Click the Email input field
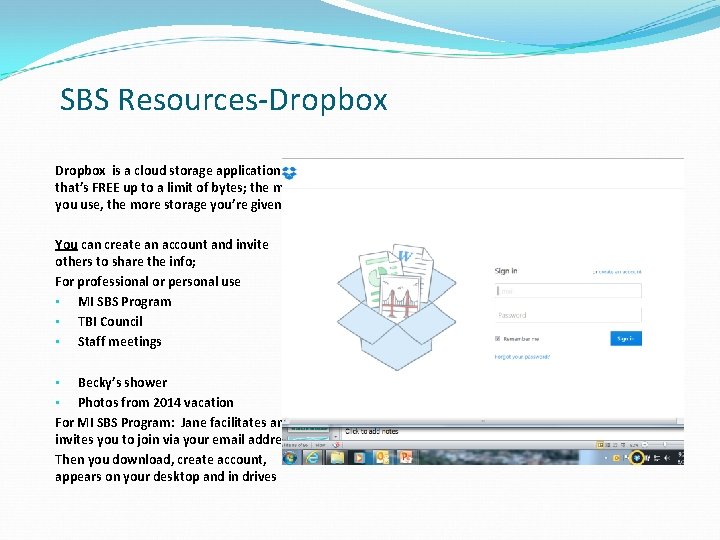The image size is (720, 540). pyautogui.click(x=568, y=291)
